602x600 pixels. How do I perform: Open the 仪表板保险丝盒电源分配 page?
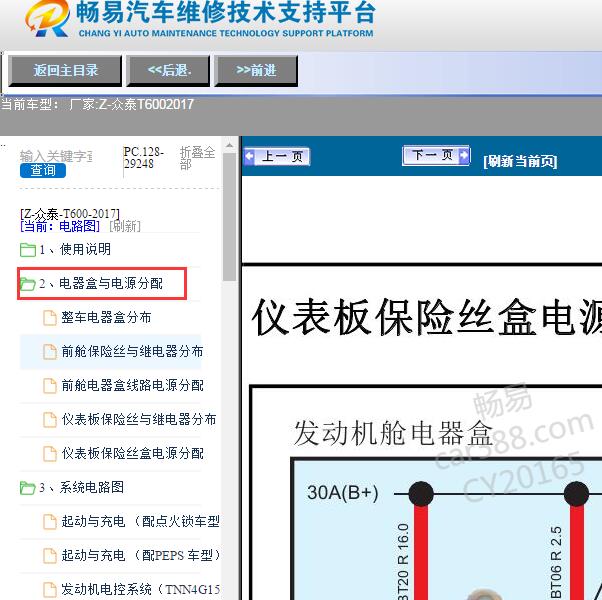[x=132, y=454]
